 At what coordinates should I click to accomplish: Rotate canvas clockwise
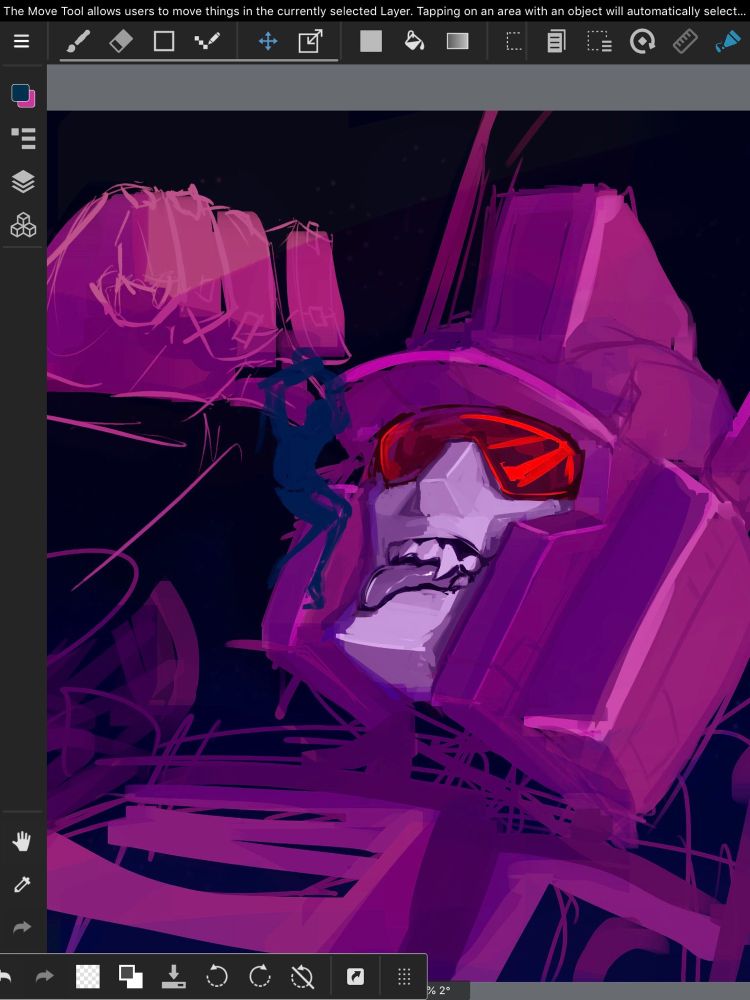click(x=260, y=976)
